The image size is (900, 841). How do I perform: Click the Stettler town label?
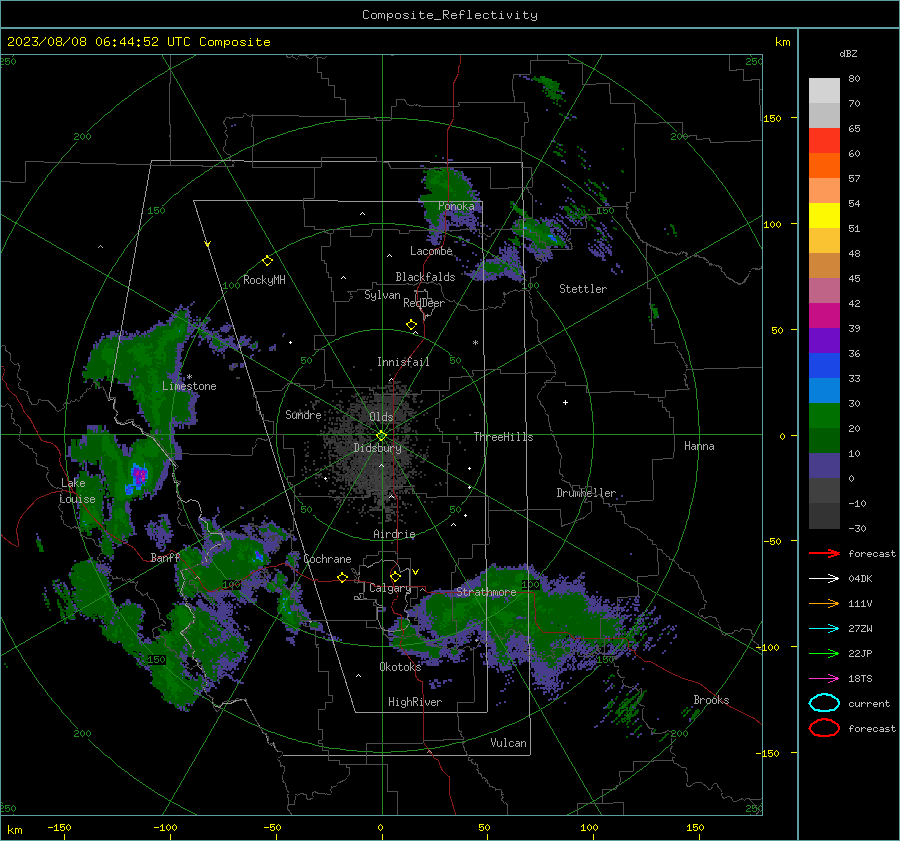click(x=583, y=289)
